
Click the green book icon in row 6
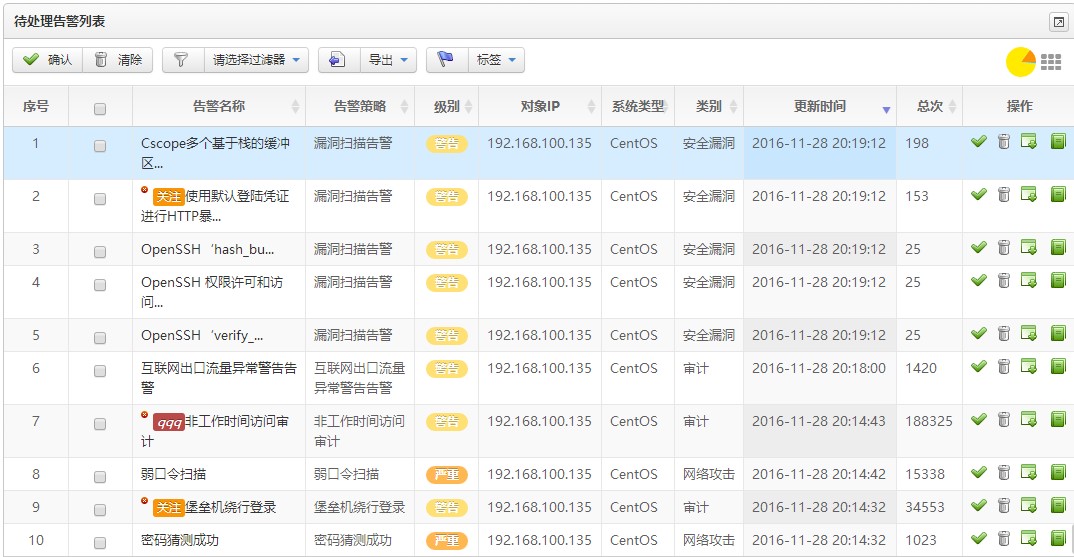(x=1058, y=367)
